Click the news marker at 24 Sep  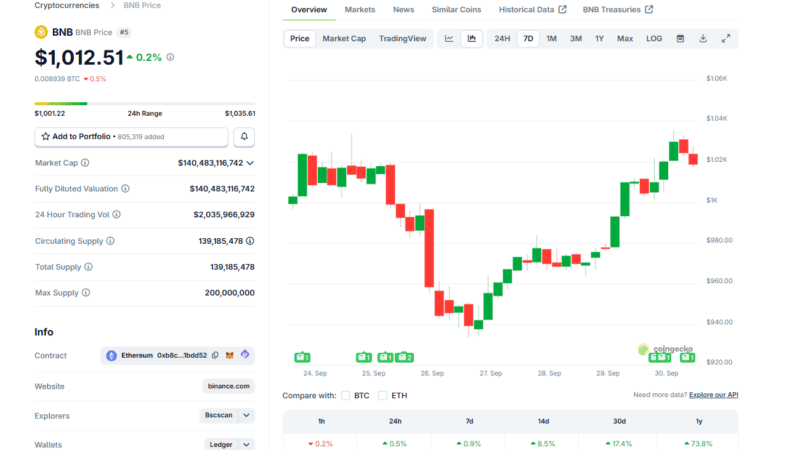click(301, 357)
